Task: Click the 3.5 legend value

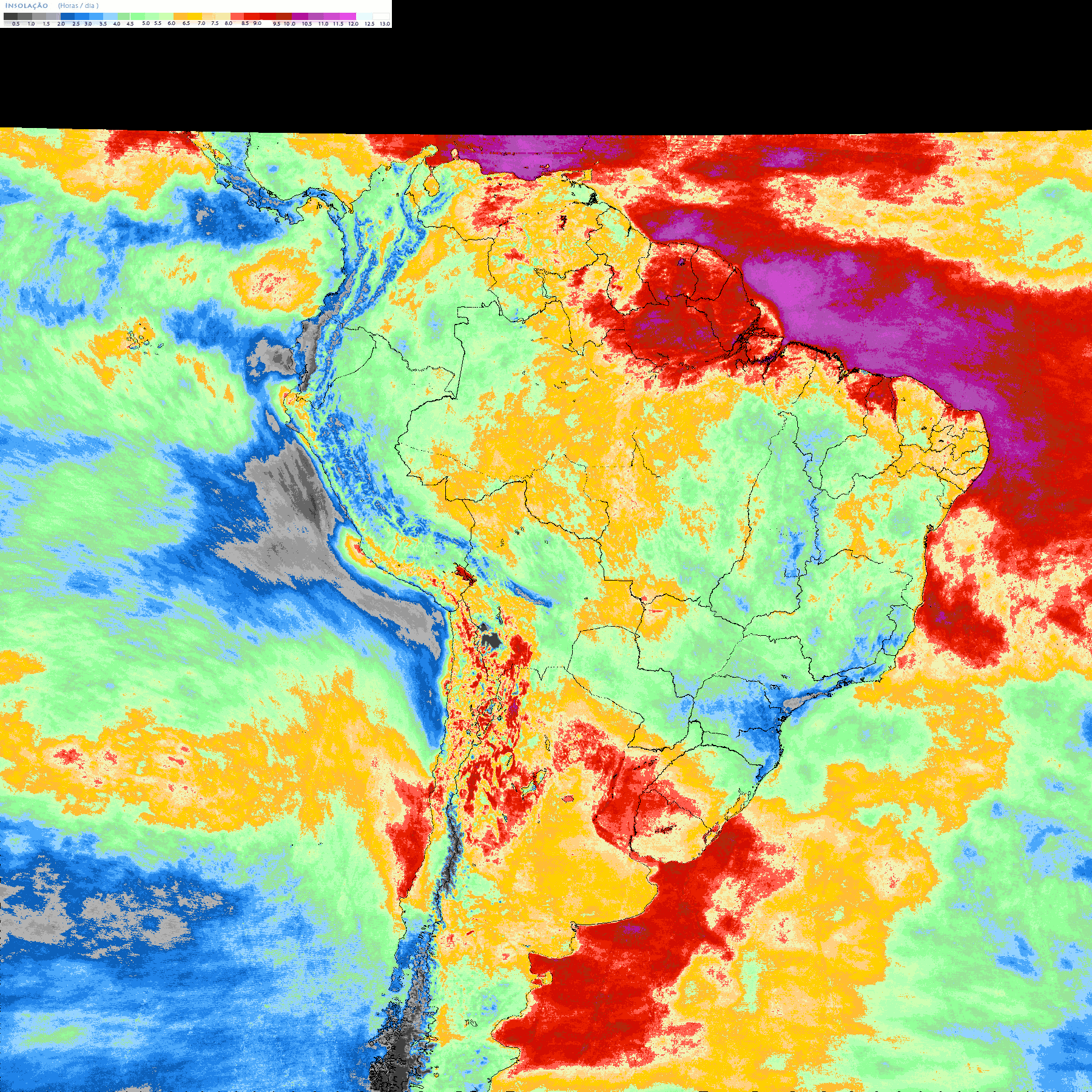Action: pyautogui.click(x=103, y=24)
